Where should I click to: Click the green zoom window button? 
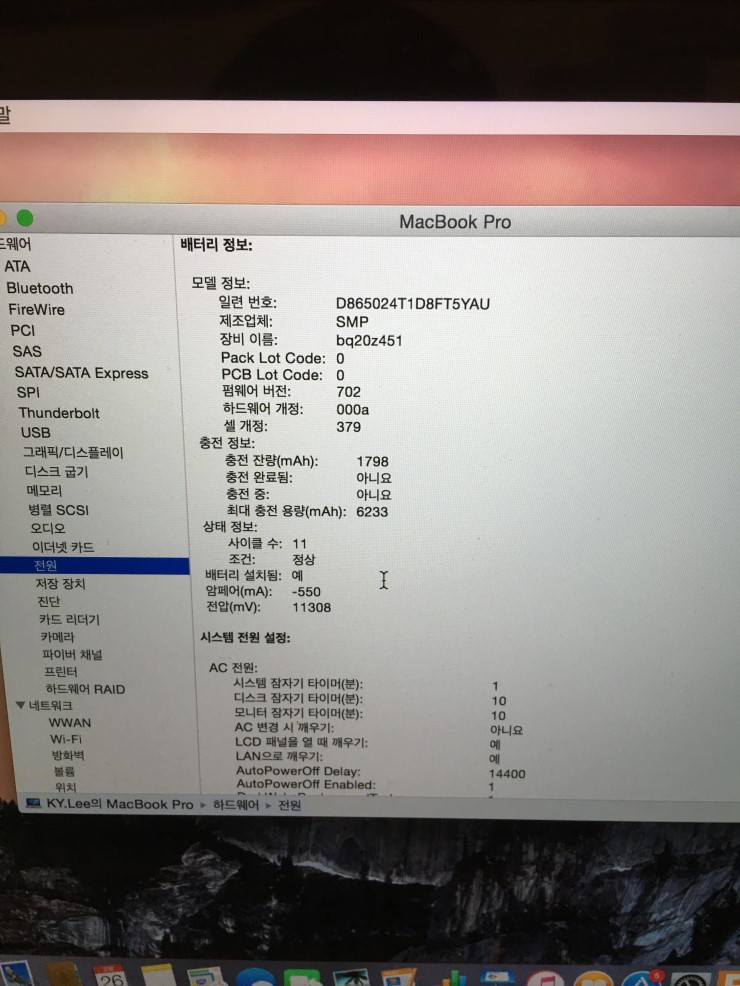tap(25, 218)
